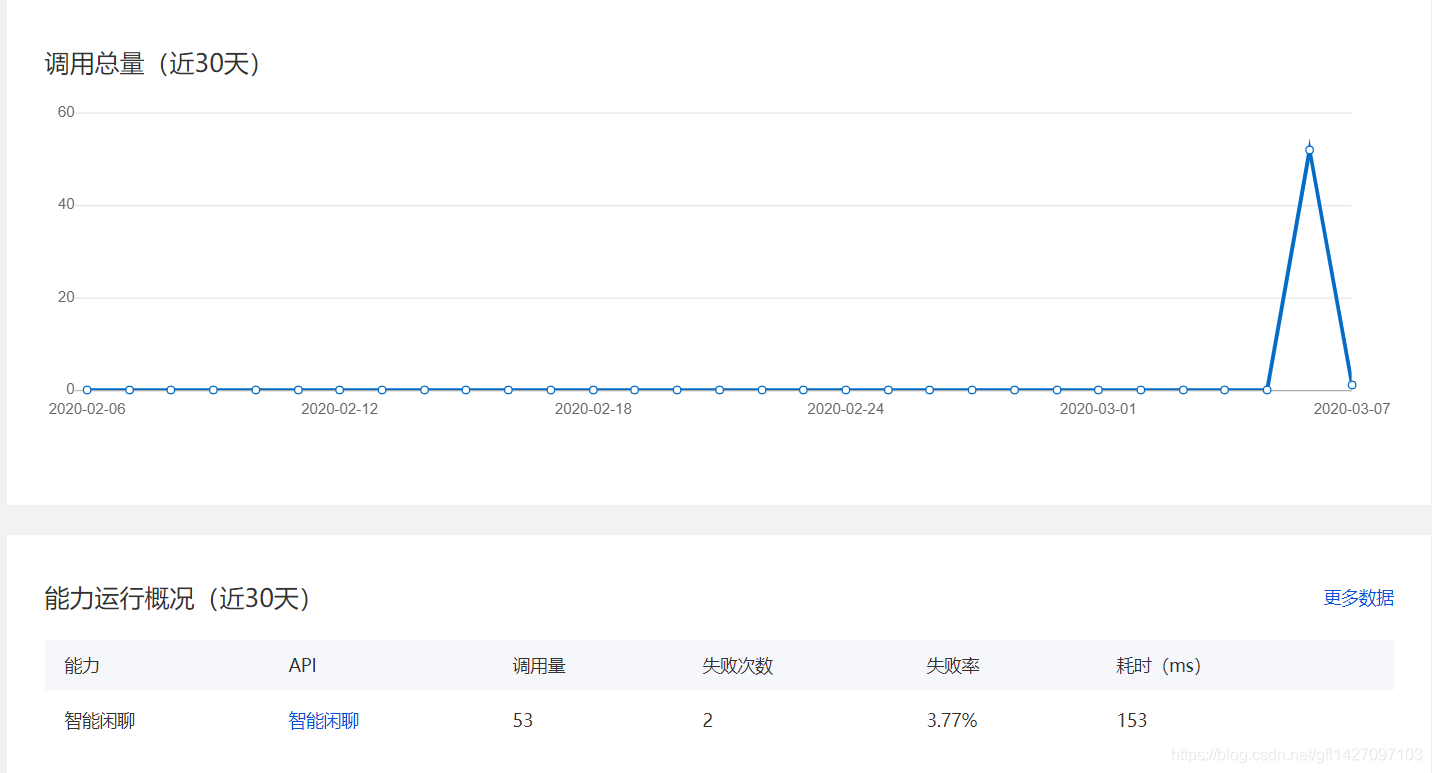Click the 能力 column header
Viewport: 1432px width, 773px height.
[x=82, y=665]
